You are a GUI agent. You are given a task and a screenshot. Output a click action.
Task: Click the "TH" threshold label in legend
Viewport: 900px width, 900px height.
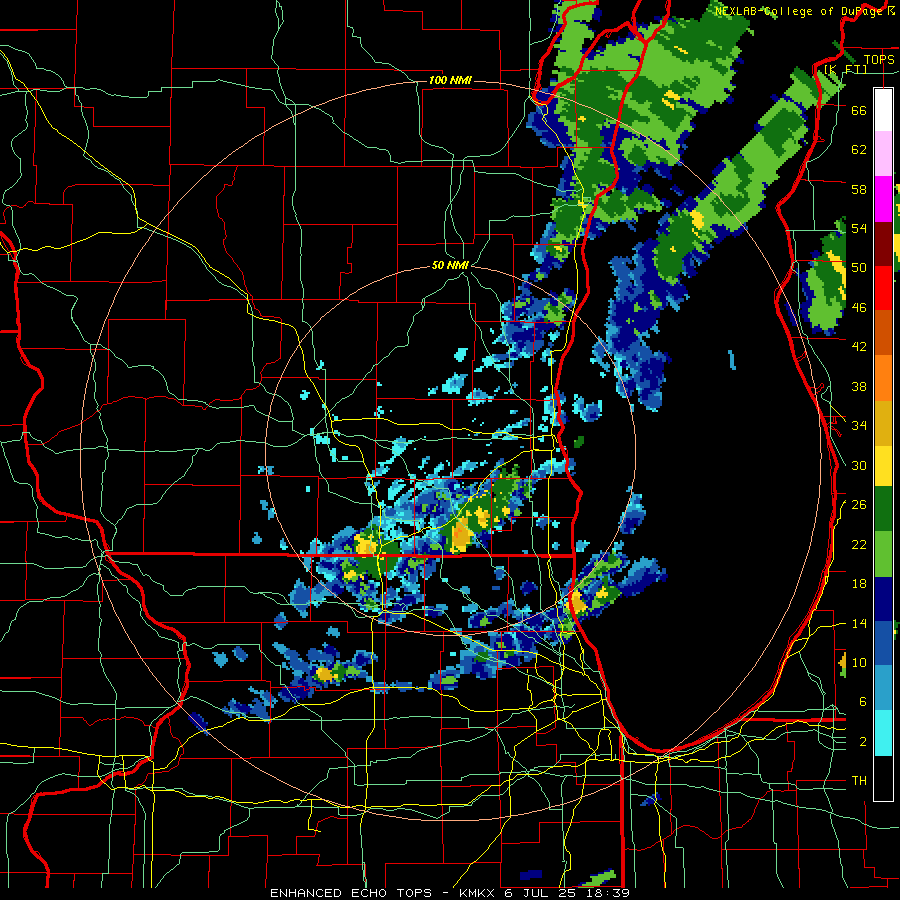(x=859, y=781)
